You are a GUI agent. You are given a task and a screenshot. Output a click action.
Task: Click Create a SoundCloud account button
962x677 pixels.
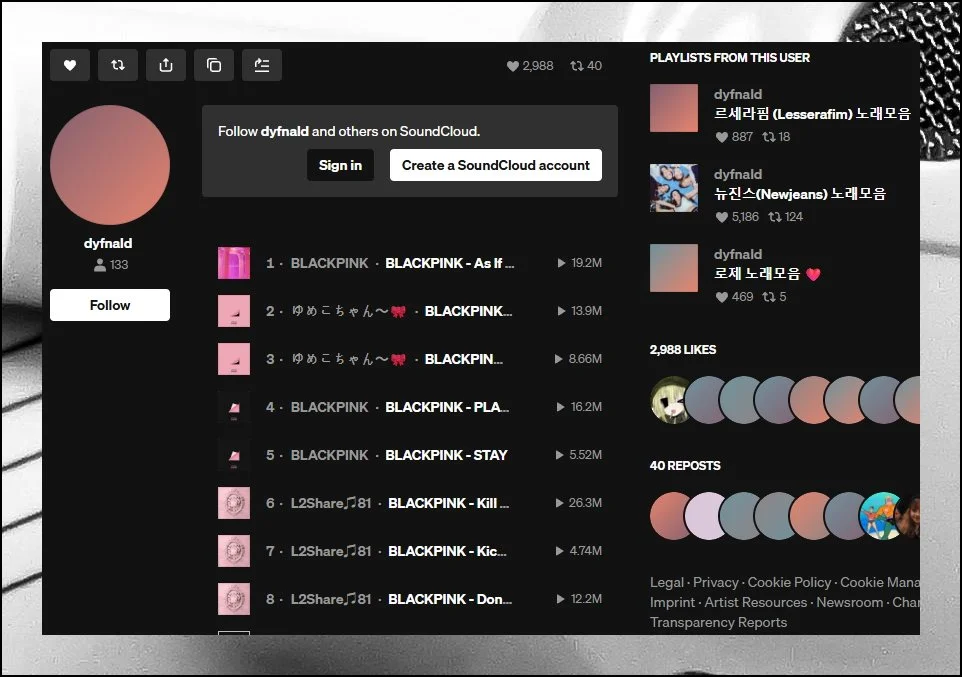pyautogui.click(x=496, y=165)
